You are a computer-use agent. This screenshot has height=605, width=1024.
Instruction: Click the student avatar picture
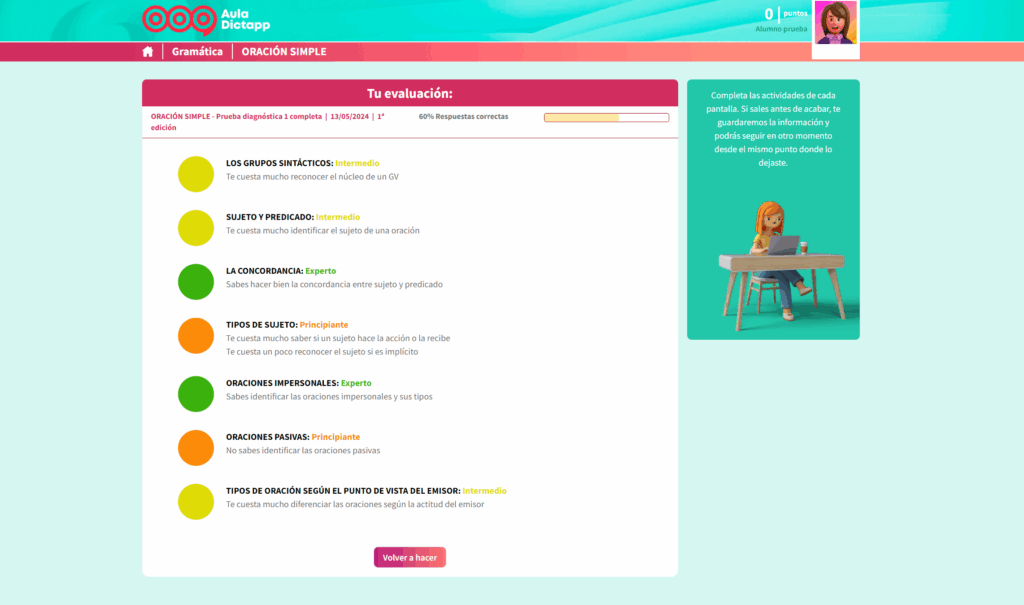(835, 22)
